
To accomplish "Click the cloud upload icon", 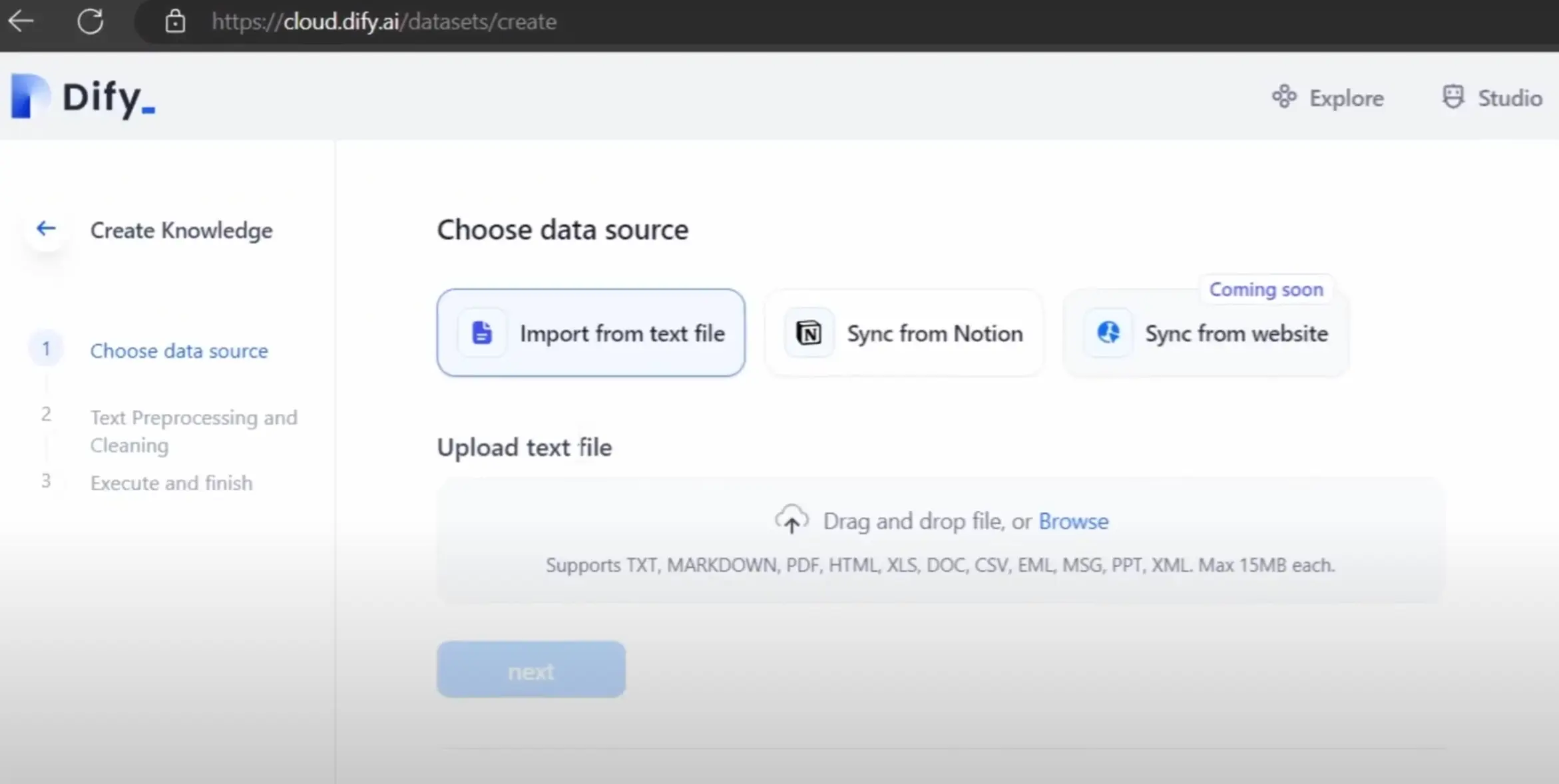I will click(791, 520).
